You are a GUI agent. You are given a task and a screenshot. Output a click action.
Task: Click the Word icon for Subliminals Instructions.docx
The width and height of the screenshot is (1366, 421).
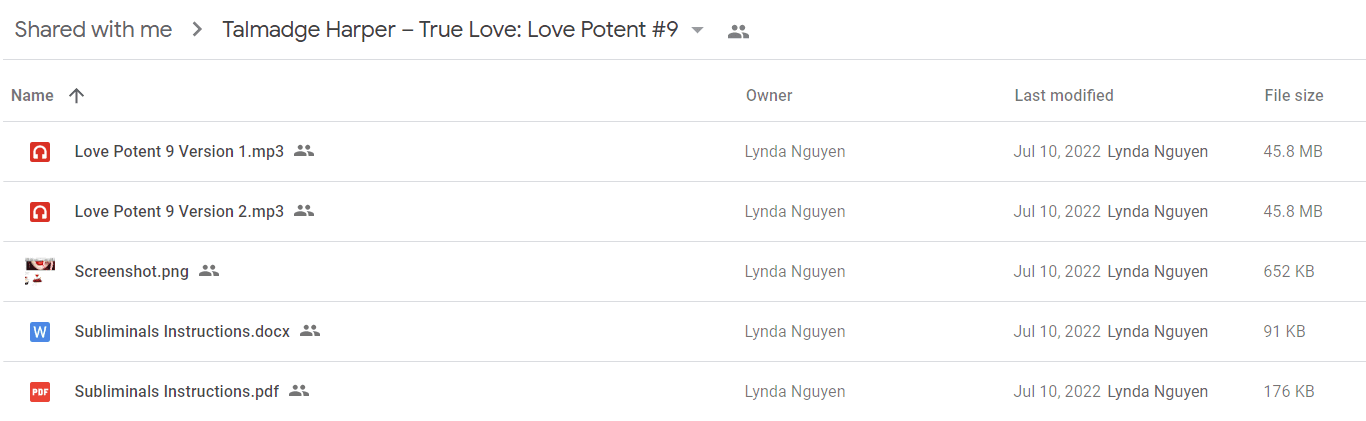(x=40, y=332)
